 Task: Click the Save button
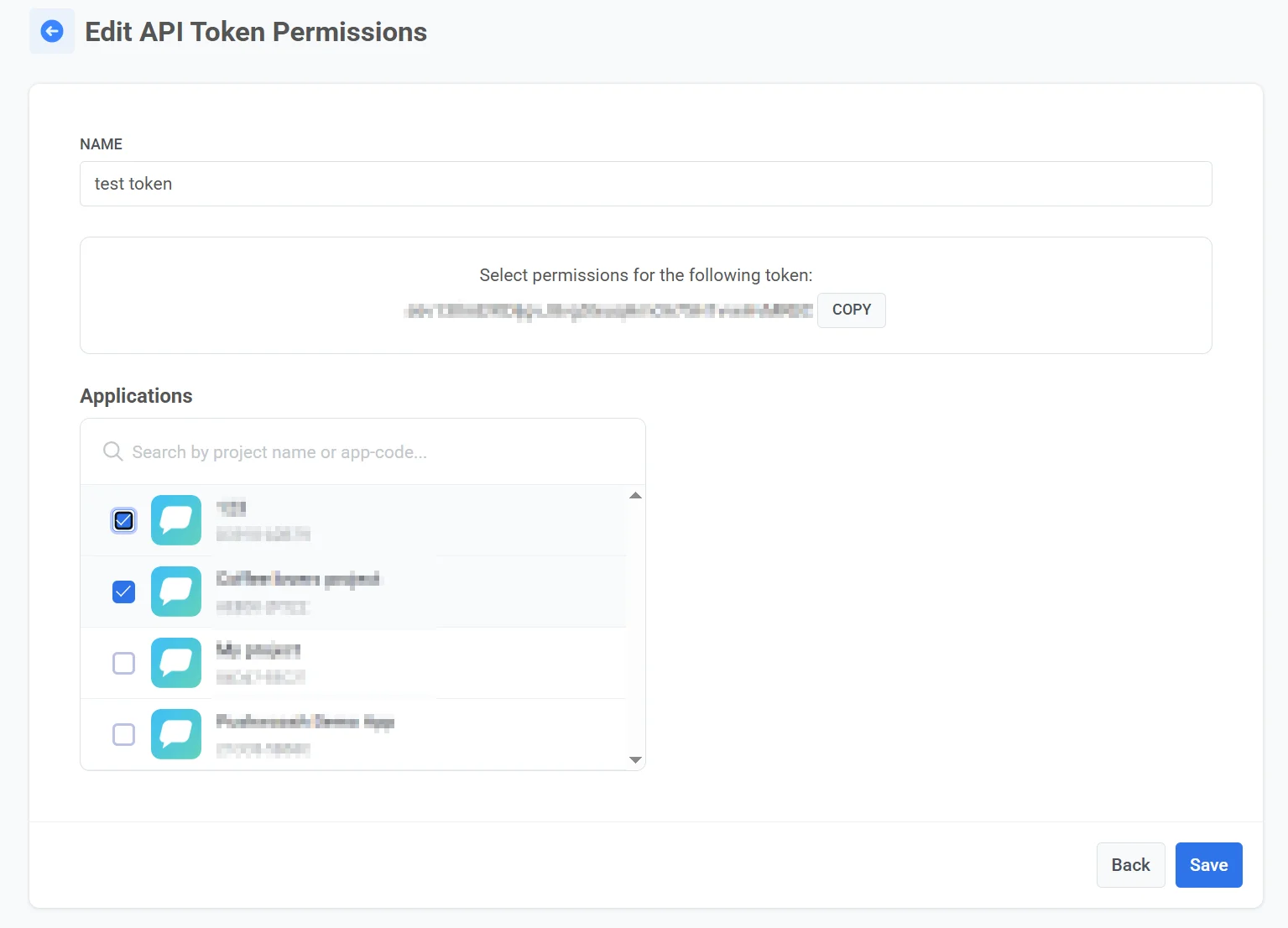tap(1208, 864)
